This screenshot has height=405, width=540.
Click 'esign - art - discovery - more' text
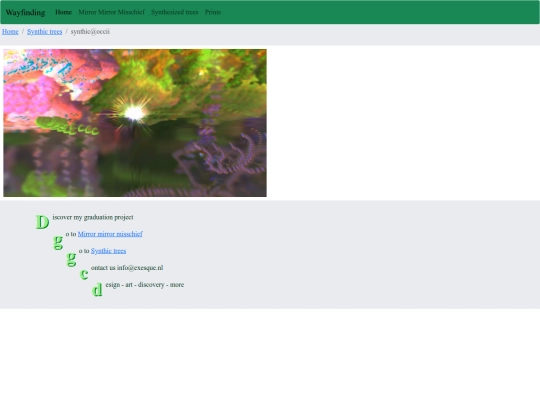coord(145,285)
